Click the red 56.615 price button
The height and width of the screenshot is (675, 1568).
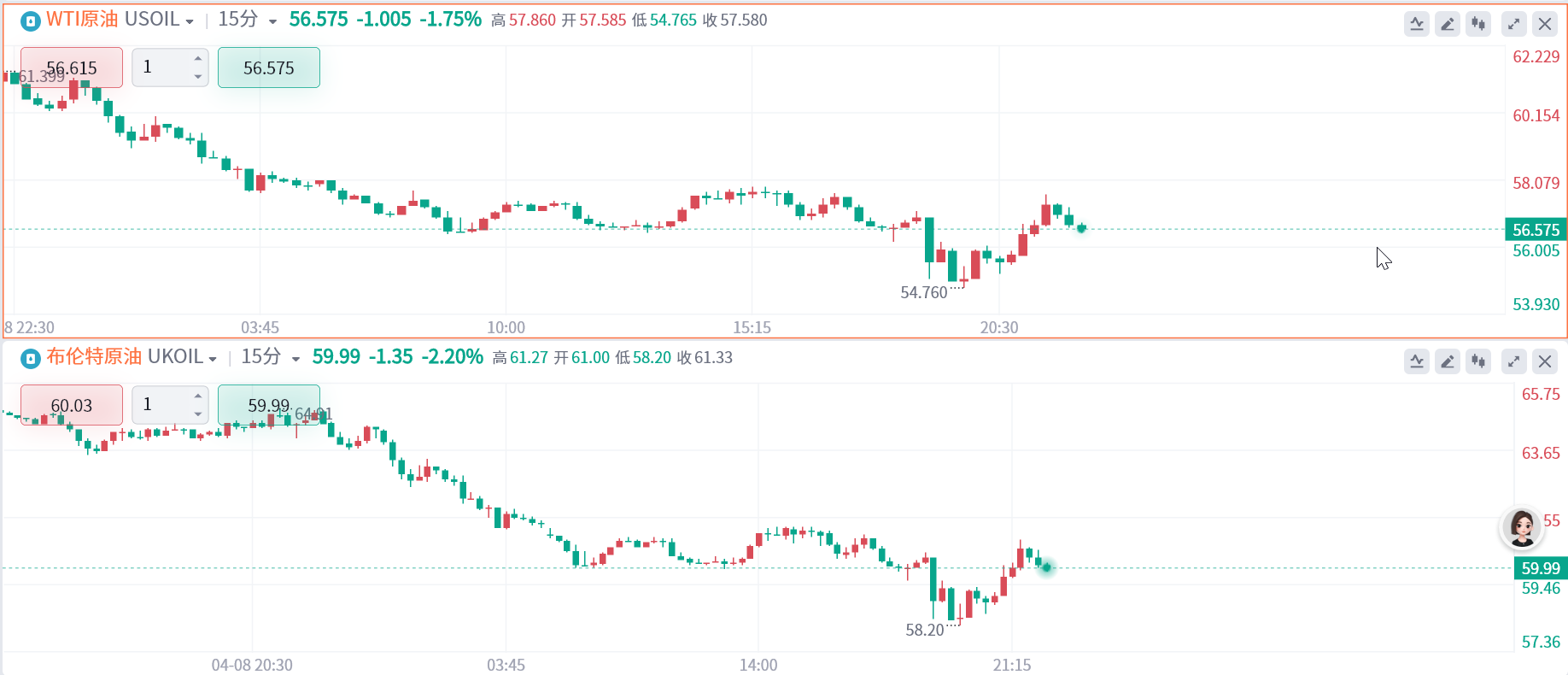72,67
